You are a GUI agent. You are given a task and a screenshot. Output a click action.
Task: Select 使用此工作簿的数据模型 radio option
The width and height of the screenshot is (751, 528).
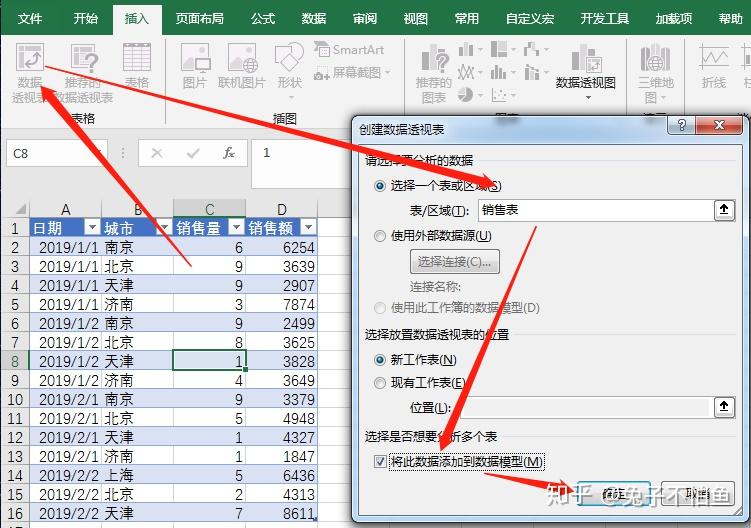[x=380, y=308]
